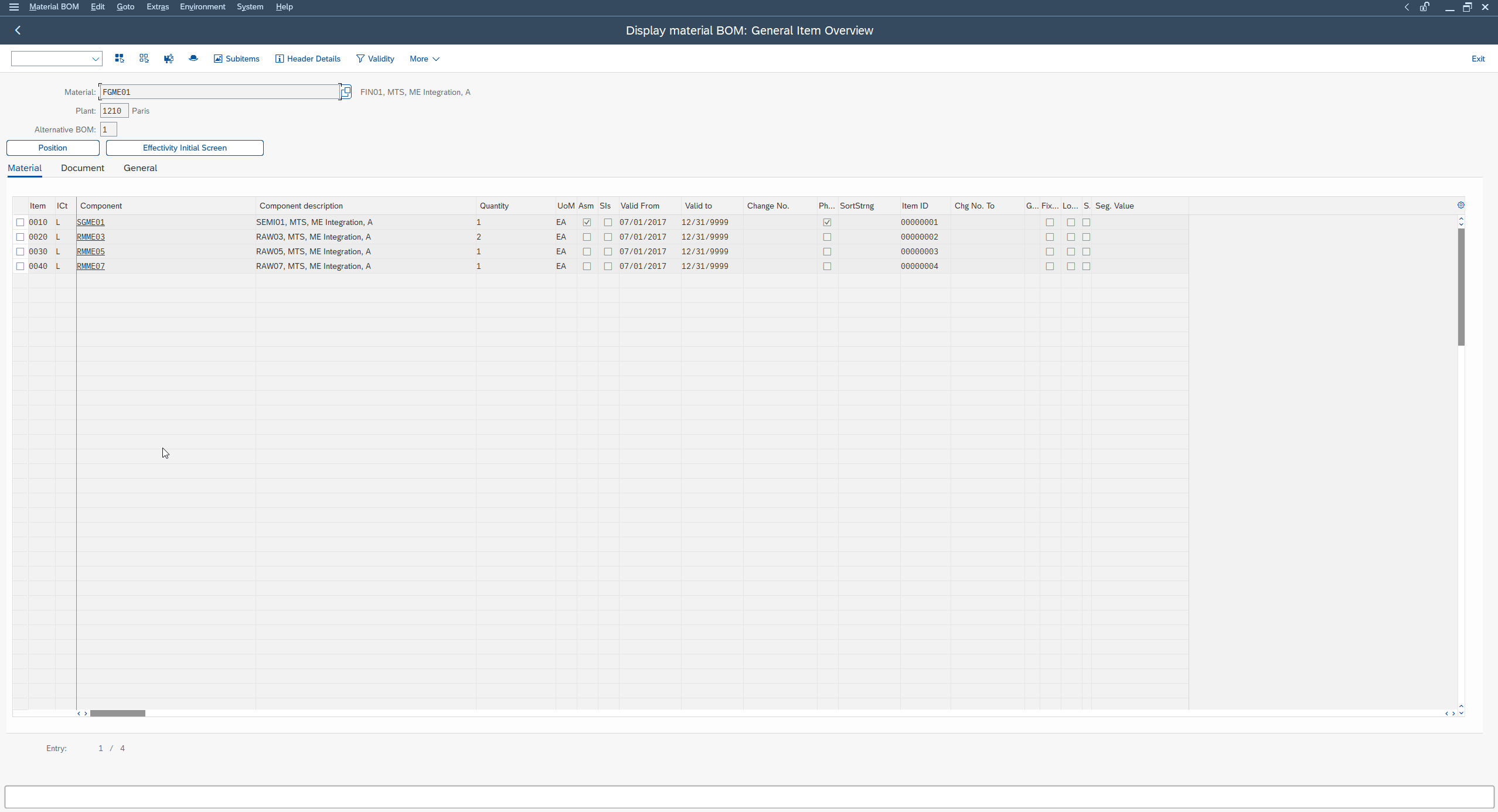Open the Edit menu

[x=98, y=7]
